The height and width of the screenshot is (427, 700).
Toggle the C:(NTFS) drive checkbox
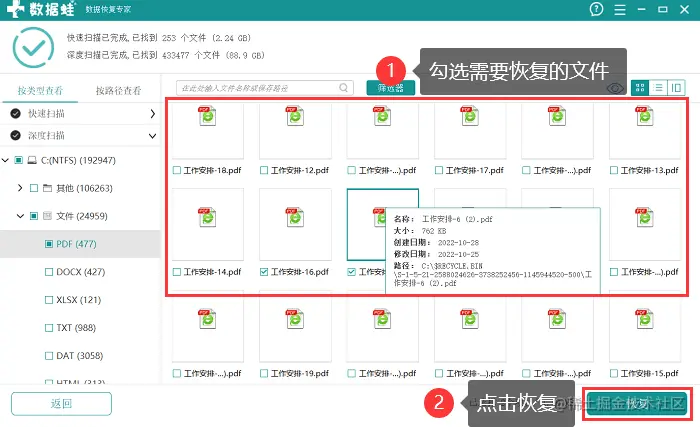coord(18,160)
